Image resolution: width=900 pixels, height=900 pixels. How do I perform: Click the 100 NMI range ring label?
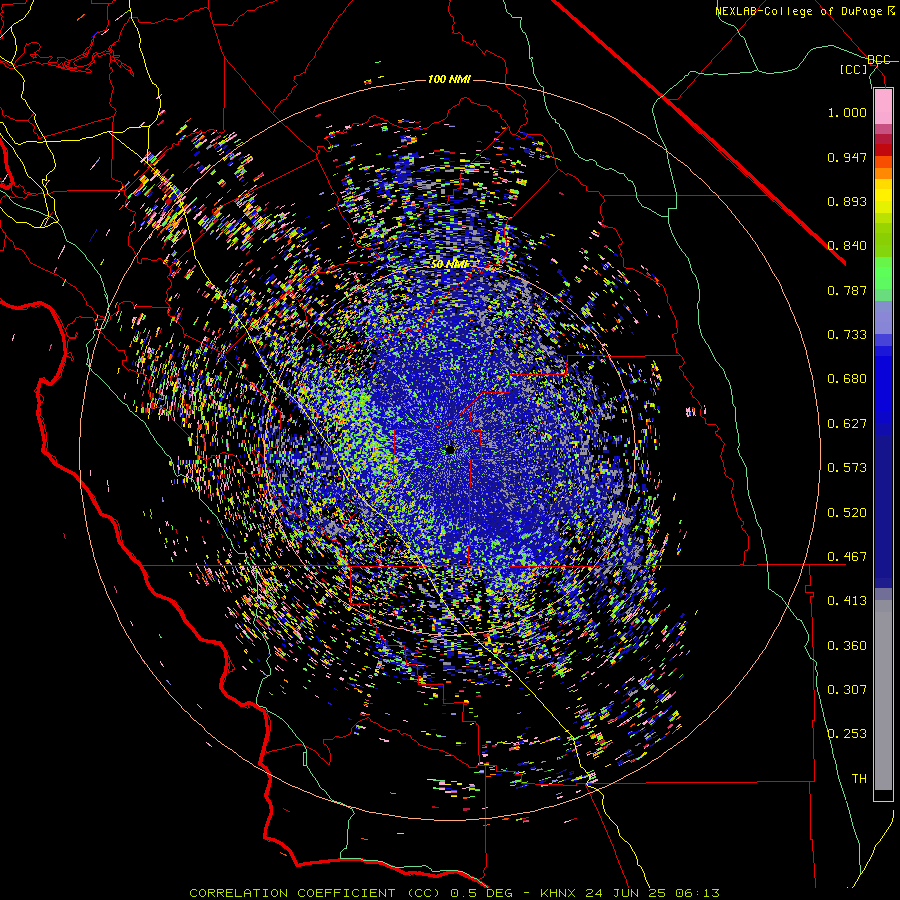pyautogui.click(x=449, y=79)
